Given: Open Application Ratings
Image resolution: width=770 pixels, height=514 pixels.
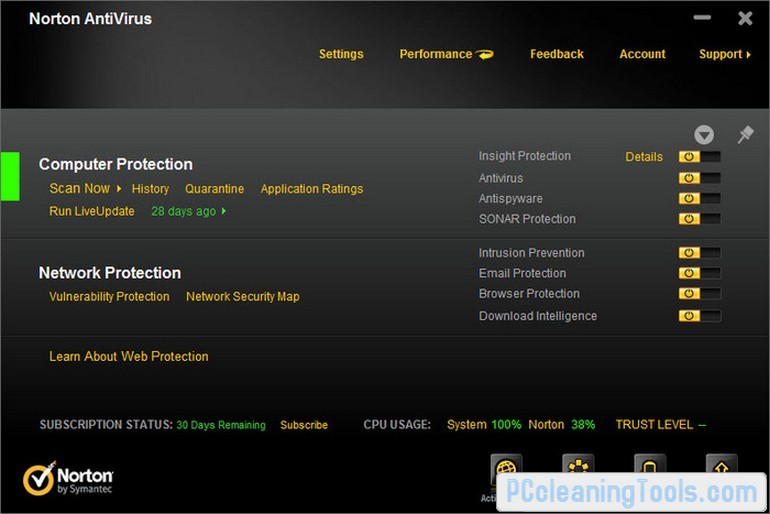Looking at the screenshot, I should point(312,189).
